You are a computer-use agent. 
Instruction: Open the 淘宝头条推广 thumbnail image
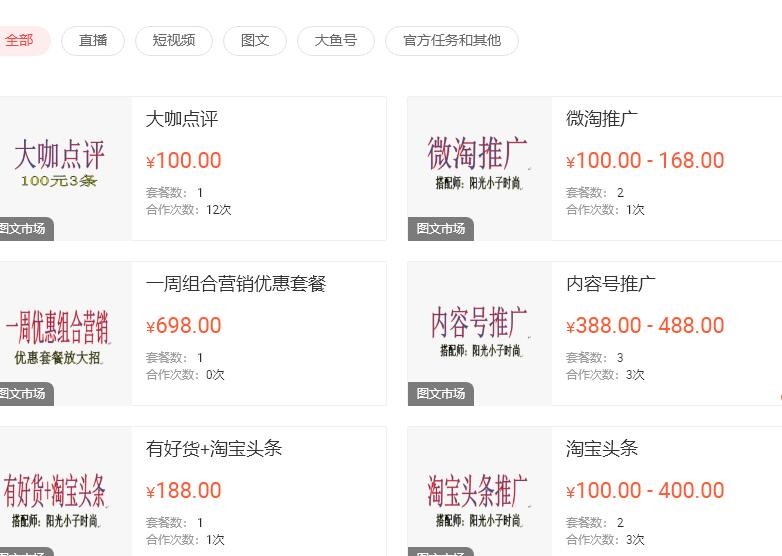pos(480,491)
